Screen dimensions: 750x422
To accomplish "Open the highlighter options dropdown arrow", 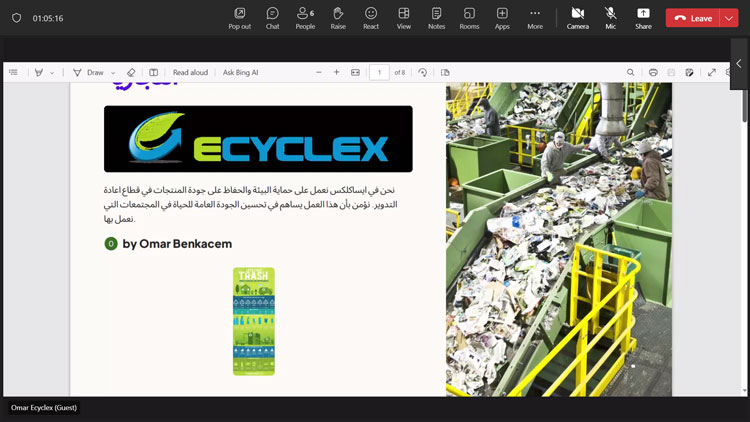I will (52, 73).
